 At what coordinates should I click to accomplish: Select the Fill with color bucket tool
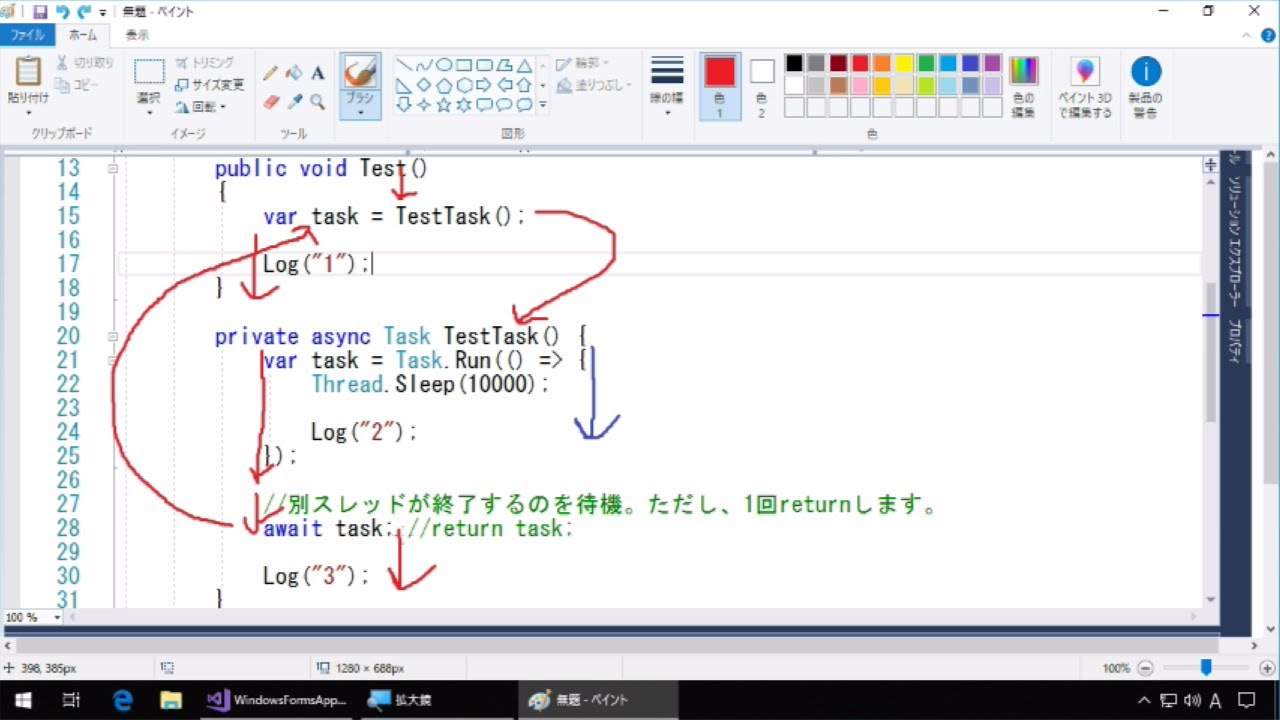[x=294, y=73]
